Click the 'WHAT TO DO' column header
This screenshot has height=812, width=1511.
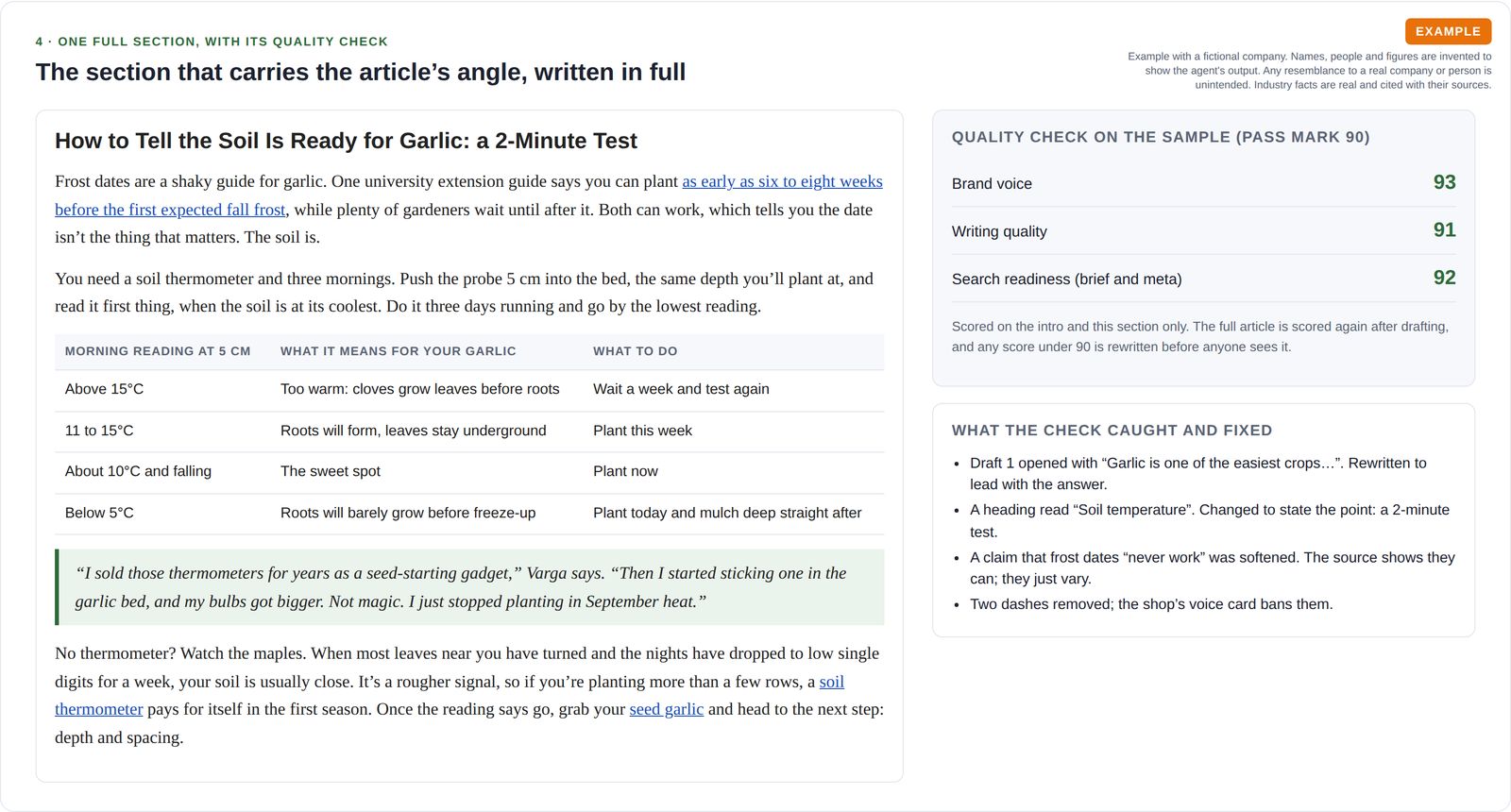(x=635, y=351)
